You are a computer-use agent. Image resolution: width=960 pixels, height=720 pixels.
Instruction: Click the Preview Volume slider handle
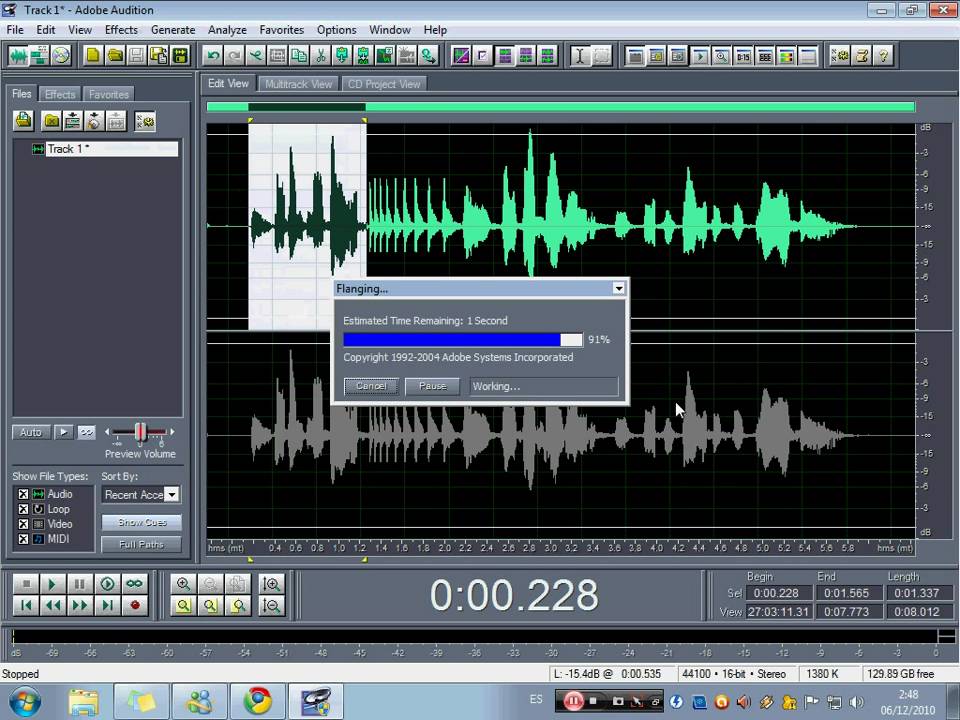pyautogui.click(x=140, y=432)
